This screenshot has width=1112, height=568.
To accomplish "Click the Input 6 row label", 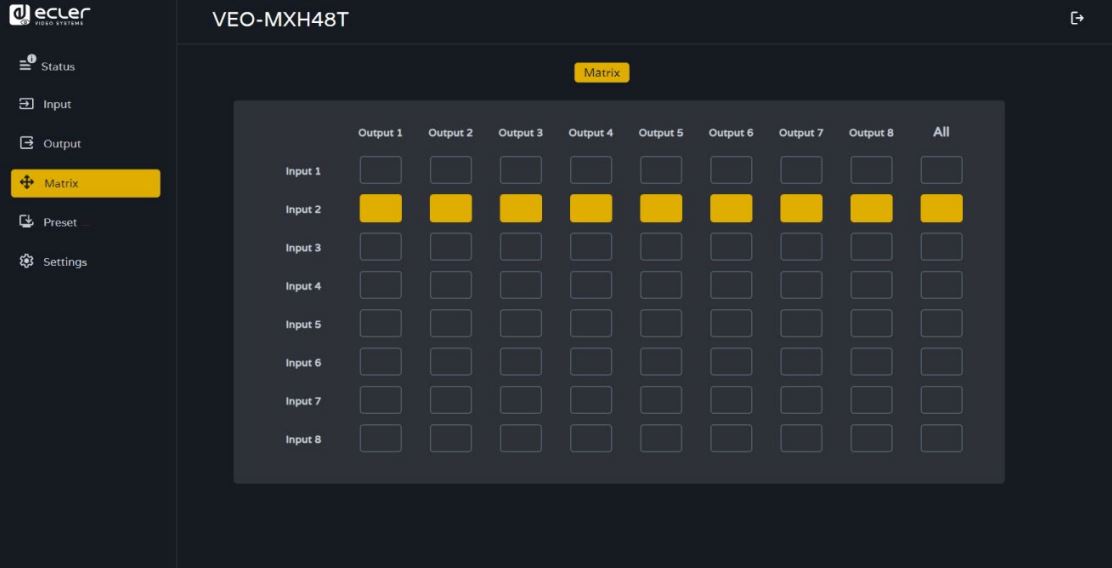I will point(303,362).
